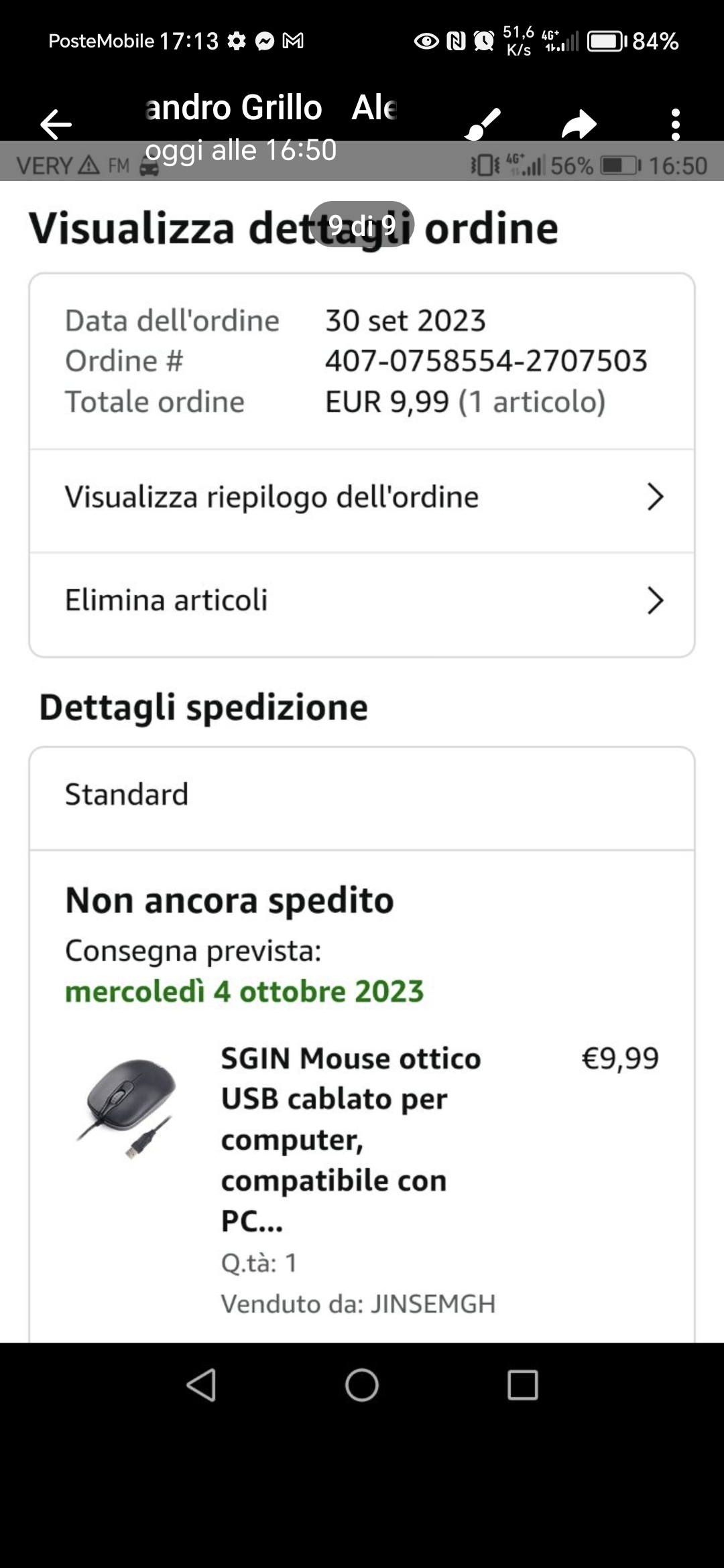Open Elimina articoli row
The width and height of the screenshot is (724, 1568).
point(166,600)
